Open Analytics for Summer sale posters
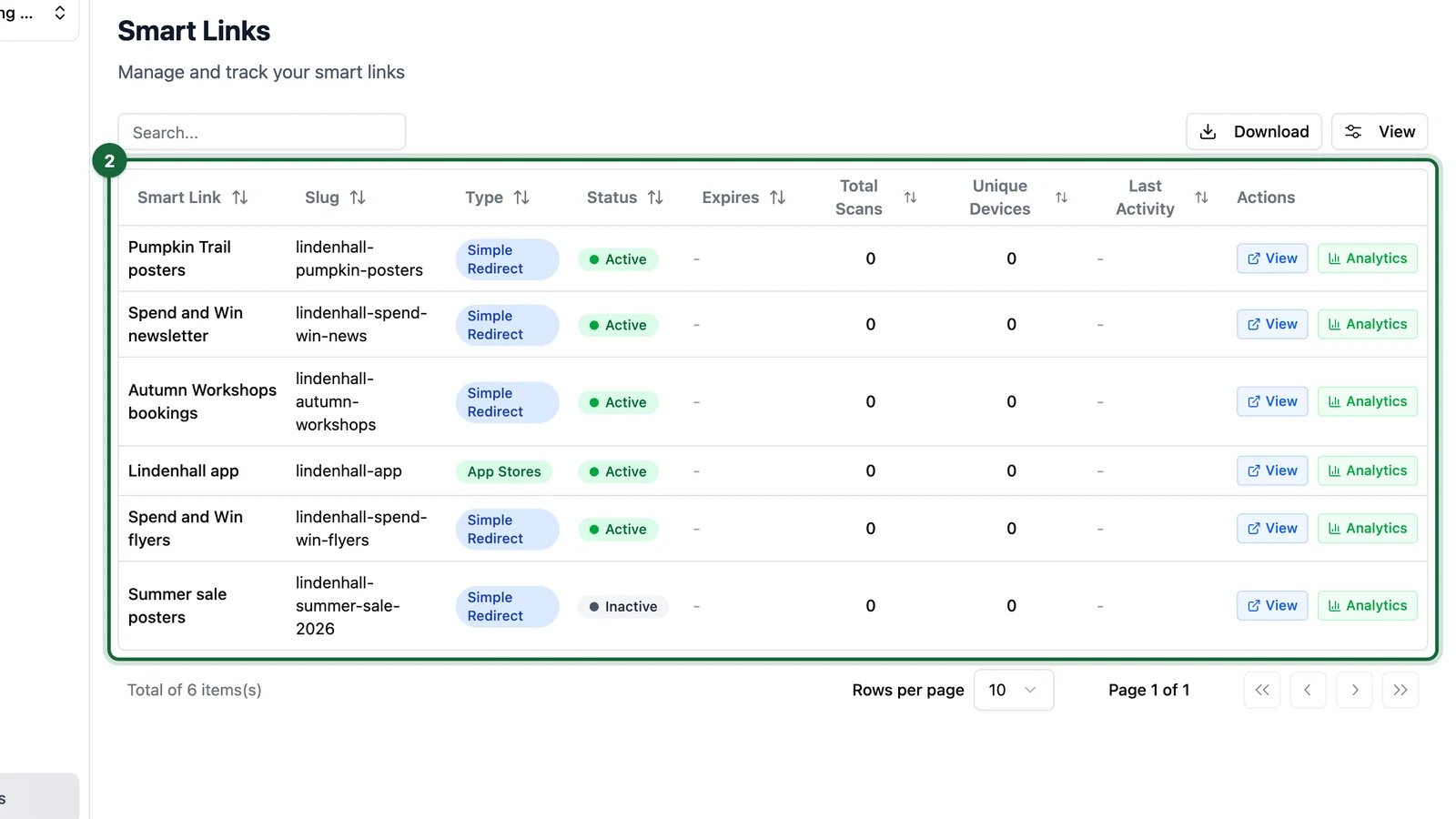 click(x=1368, y=605)
